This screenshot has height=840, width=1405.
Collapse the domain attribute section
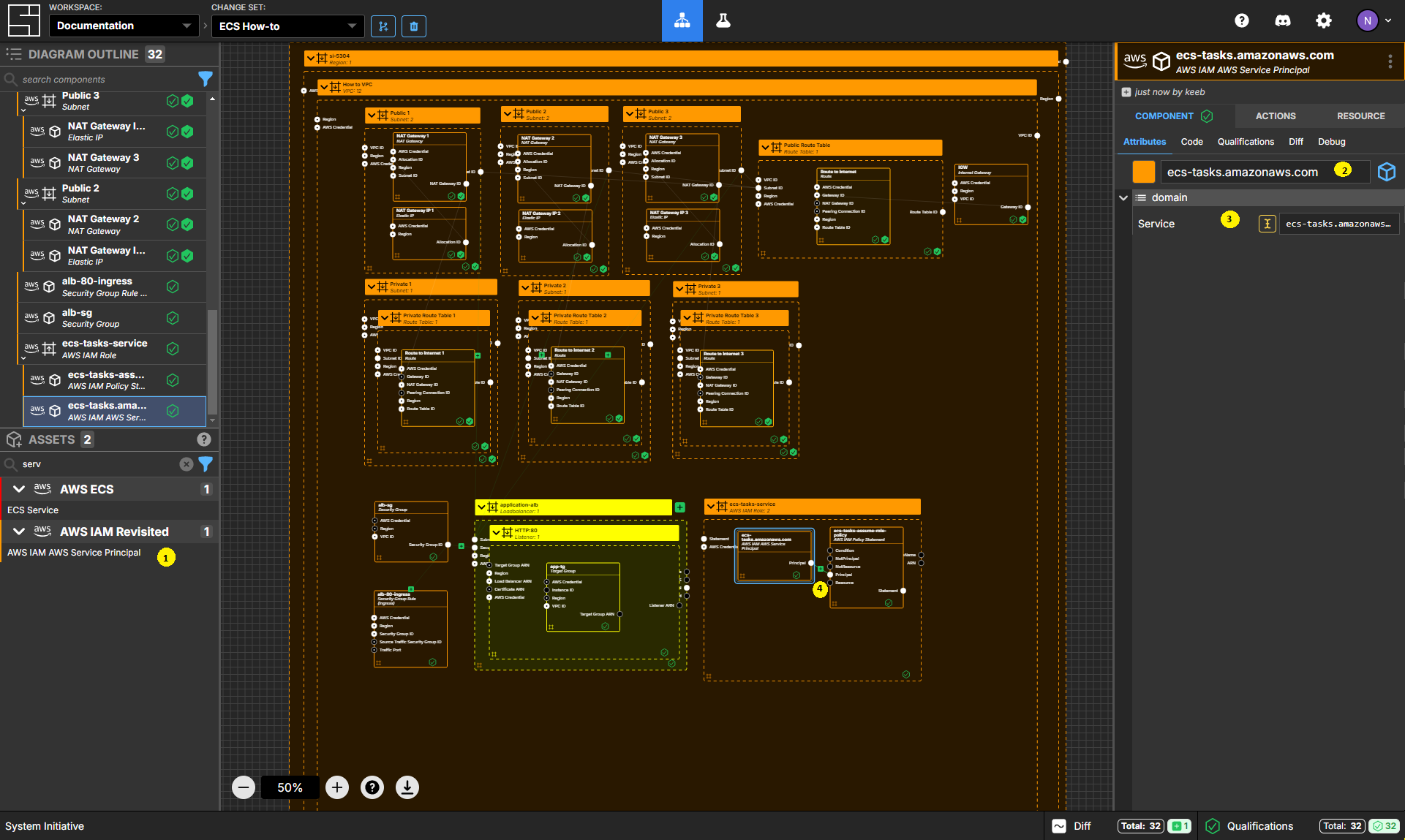click(x=1123, y=197)
